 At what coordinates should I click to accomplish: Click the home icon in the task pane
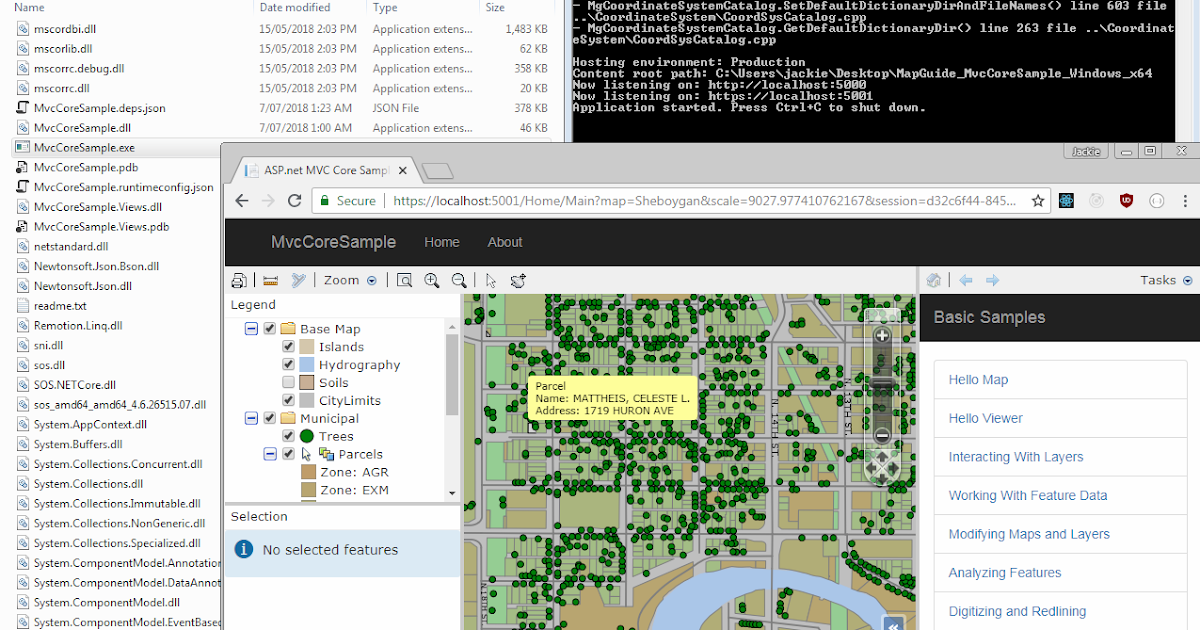[x=933, y=280]
